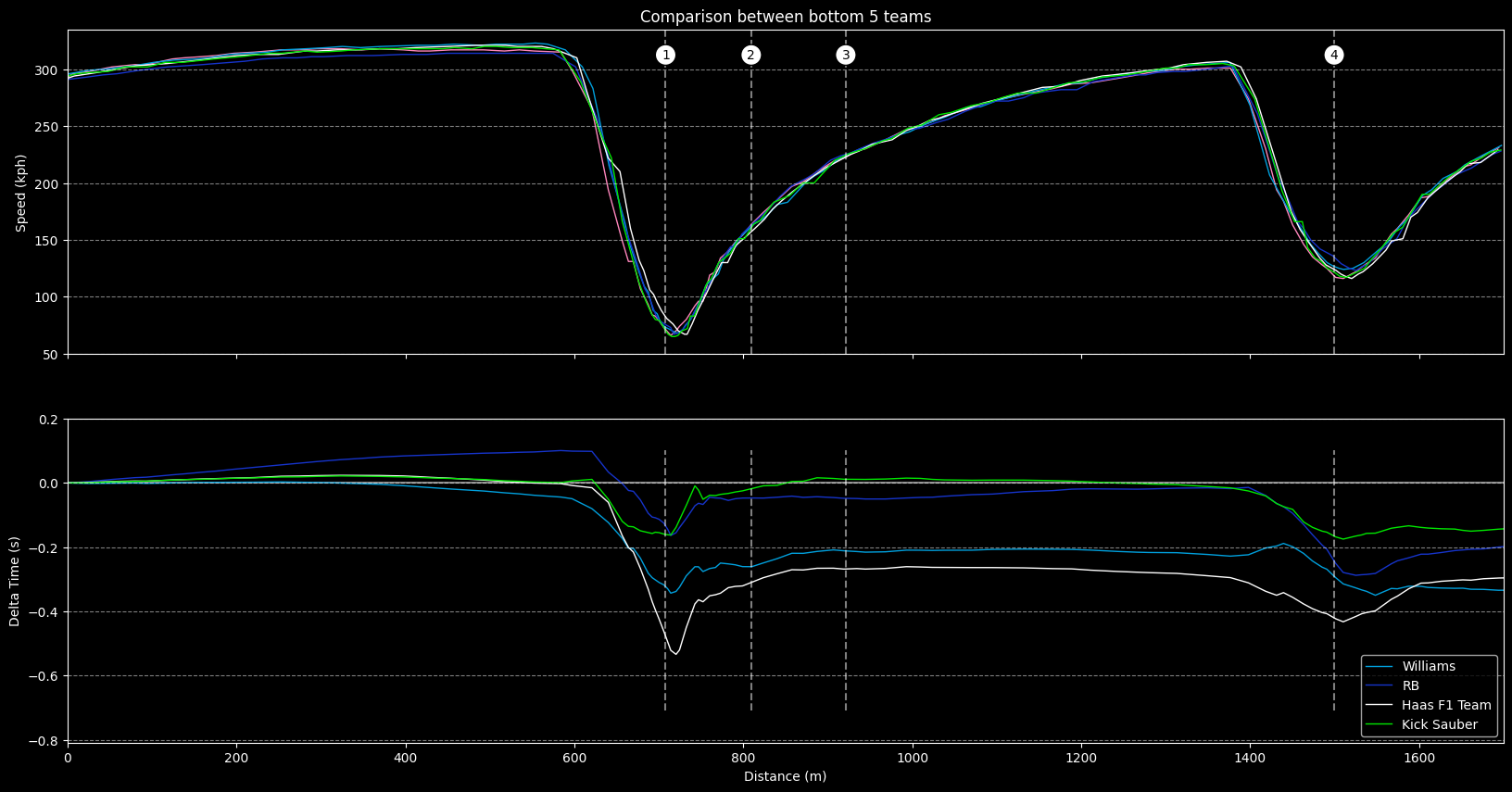This screenshot has height=792, width=1512.
Task: Click the 50 tick on the speed axis
Action: click(x=52, y=355)
